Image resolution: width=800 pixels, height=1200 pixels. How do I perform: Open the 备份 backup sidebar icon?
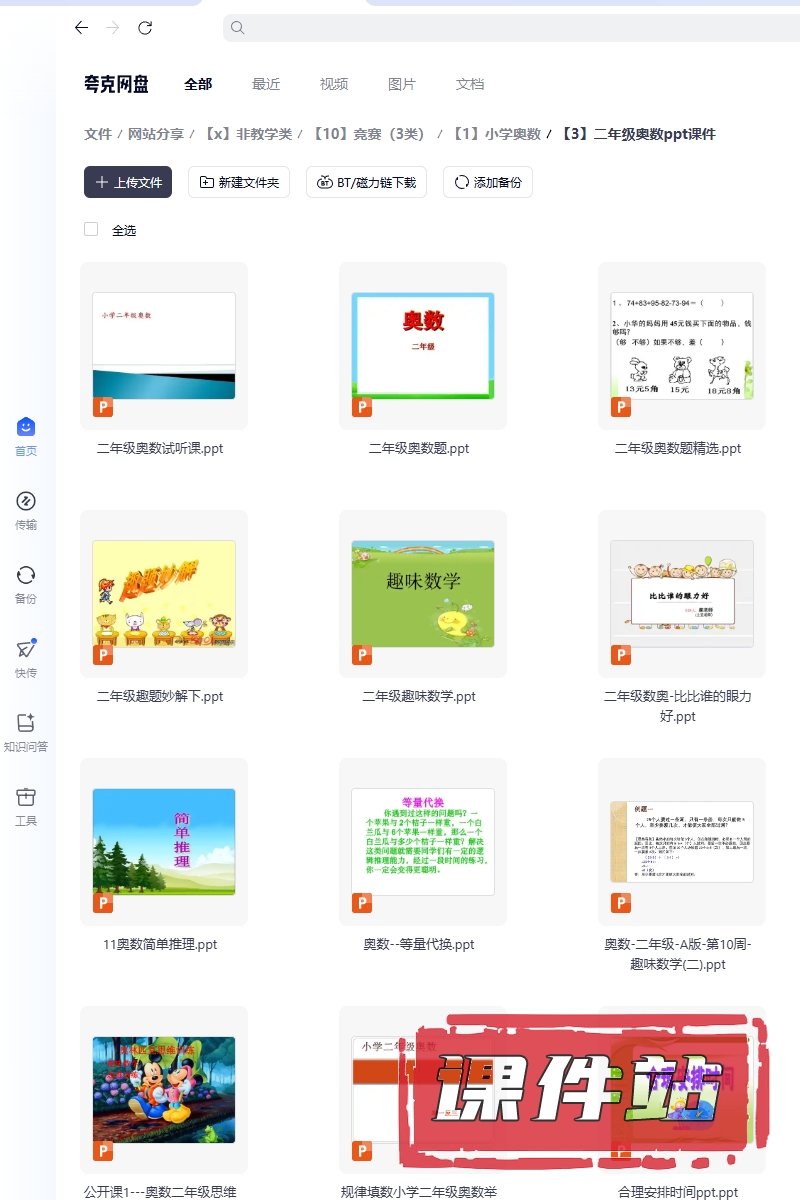tap(26, 576)
